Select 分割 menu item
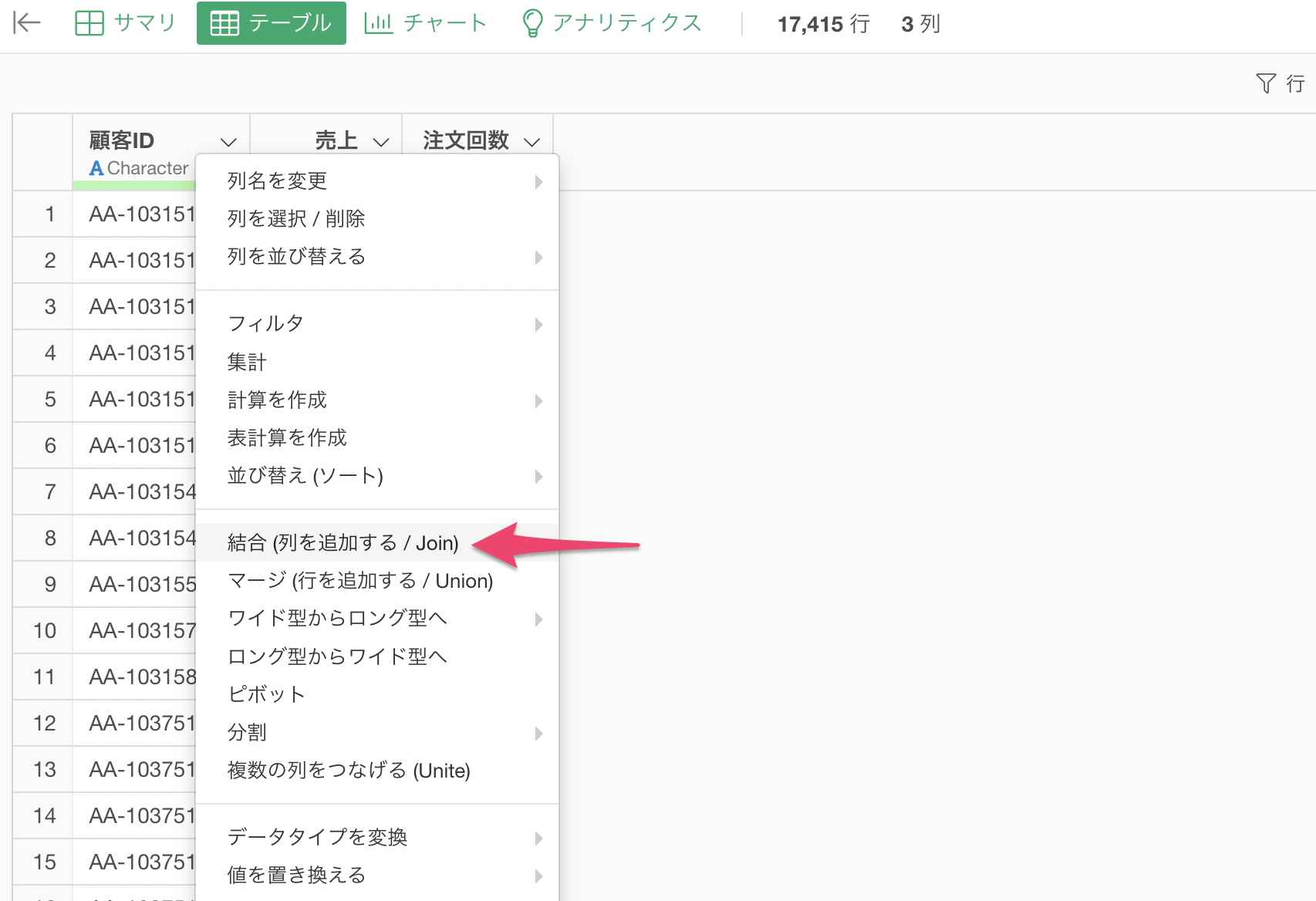This screenshot has height=901, width=1316. 377,733
